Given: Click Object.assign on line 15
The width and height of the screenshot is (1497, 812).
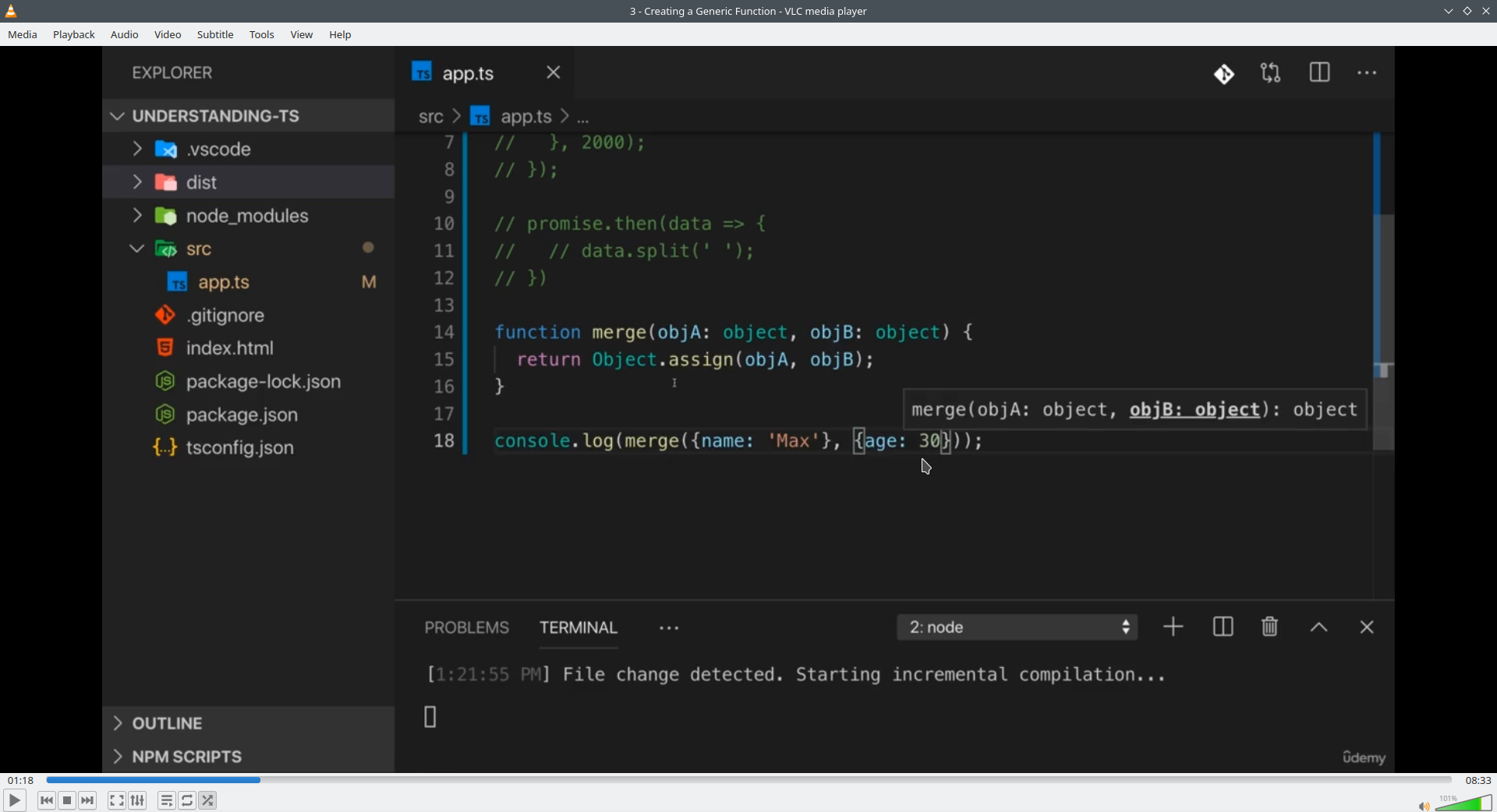Looking at the screenshot, I should (x=662, y=360).
